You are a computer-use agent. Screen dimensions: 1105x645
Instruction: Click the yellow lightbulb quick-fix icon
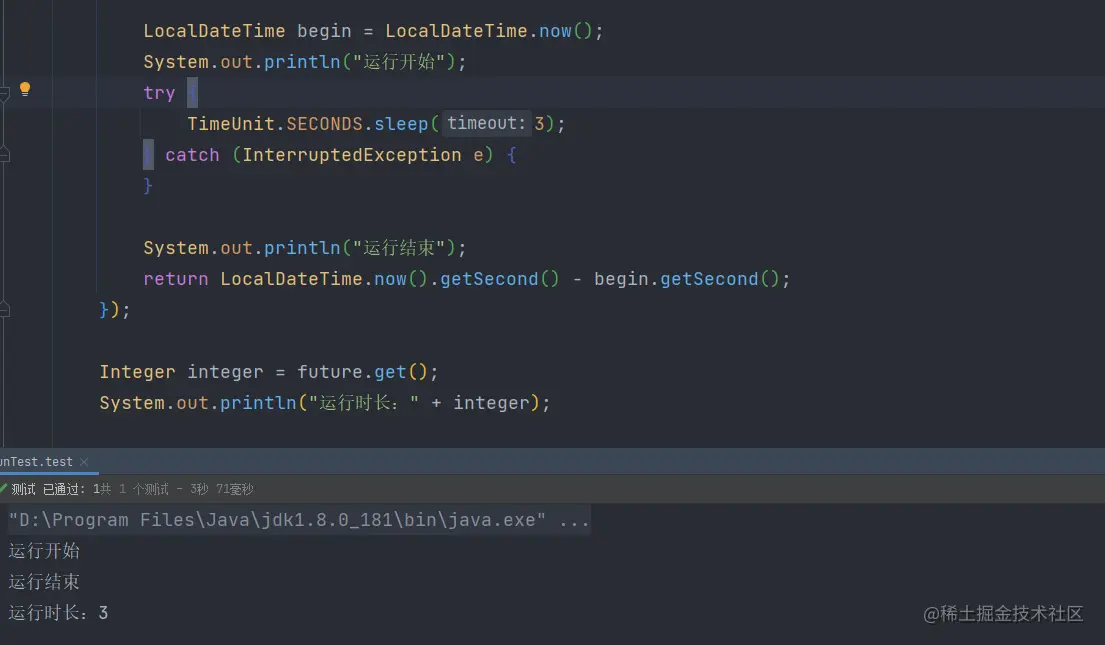pyautogui.click(x=25, y=90)
